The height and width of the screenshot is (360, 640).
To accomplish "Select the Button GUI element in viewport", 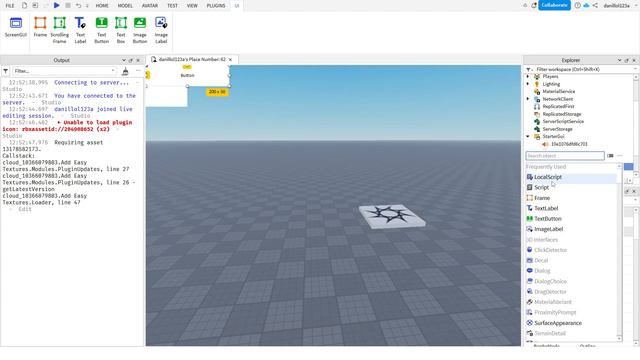I will (187, 76).
